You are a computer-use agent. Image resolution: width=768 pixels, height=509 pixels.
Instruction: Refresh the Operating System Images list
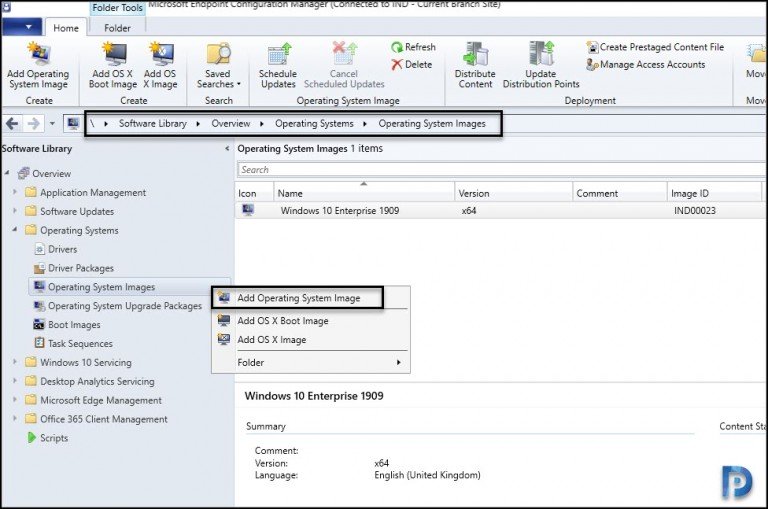tap(413, 47)
